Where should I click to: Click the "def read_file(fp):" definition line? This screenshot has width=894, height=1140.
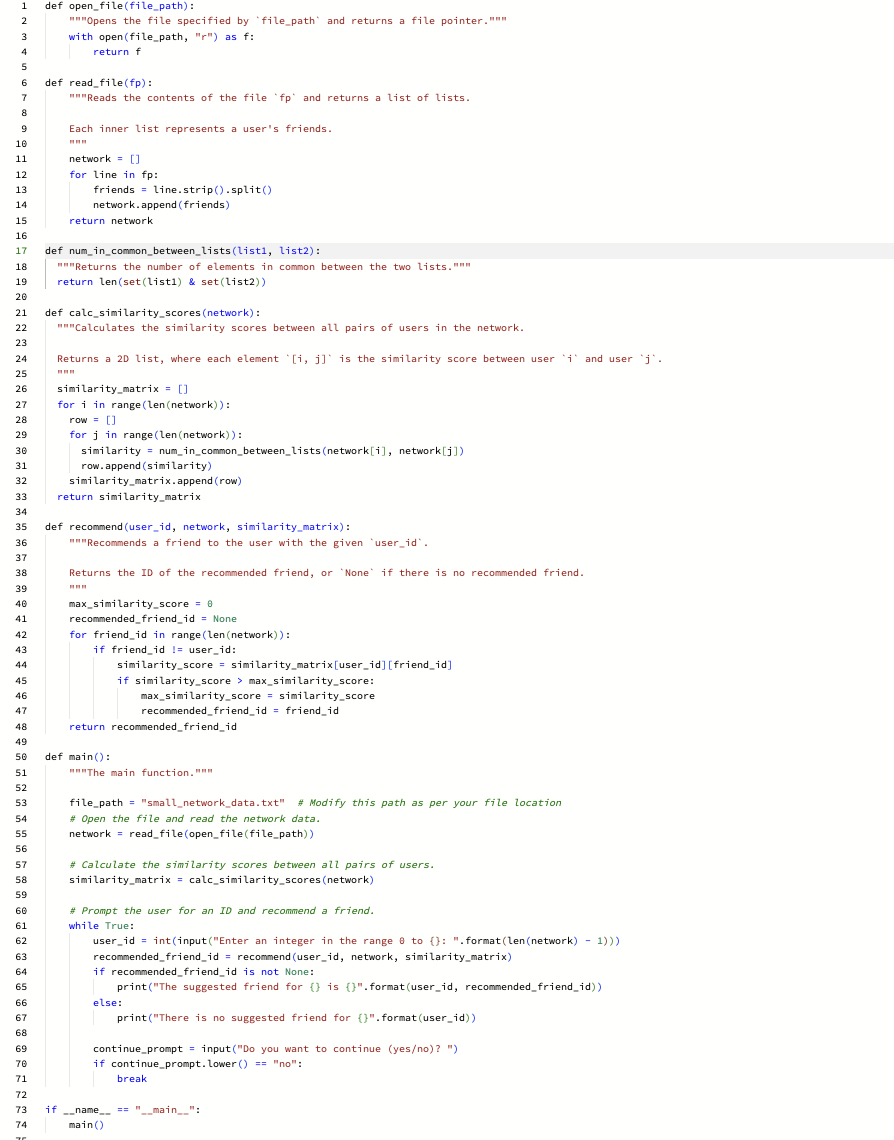tap(98, 83)
